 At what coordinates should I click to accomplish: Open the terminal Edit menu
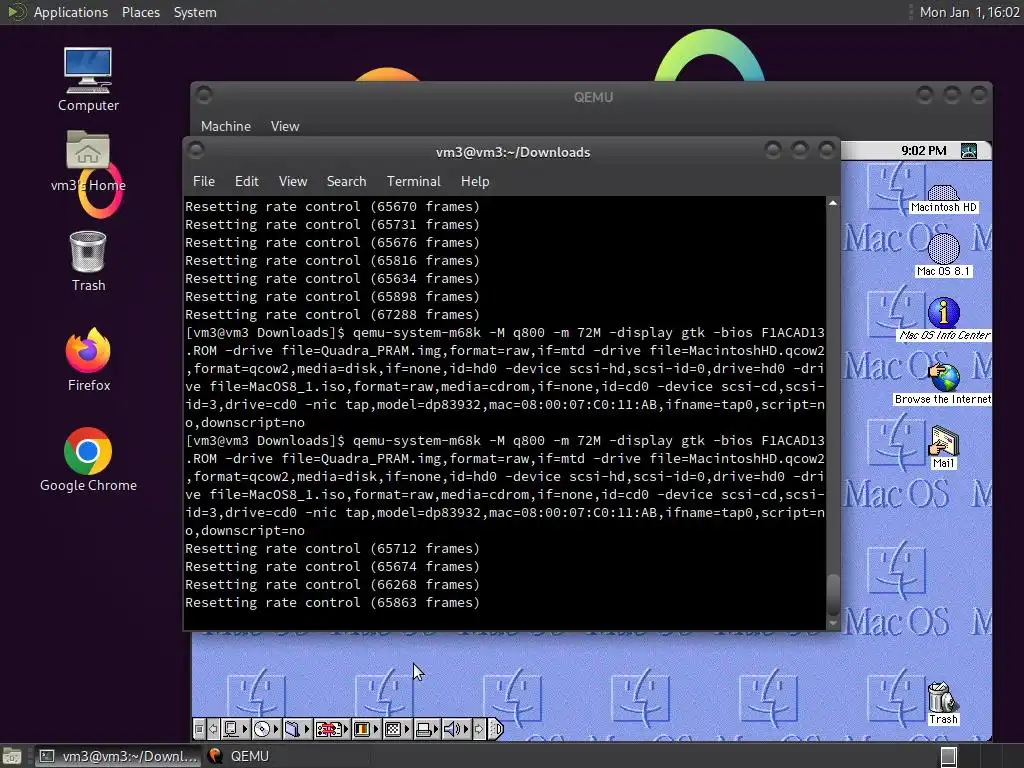(246, 181)
